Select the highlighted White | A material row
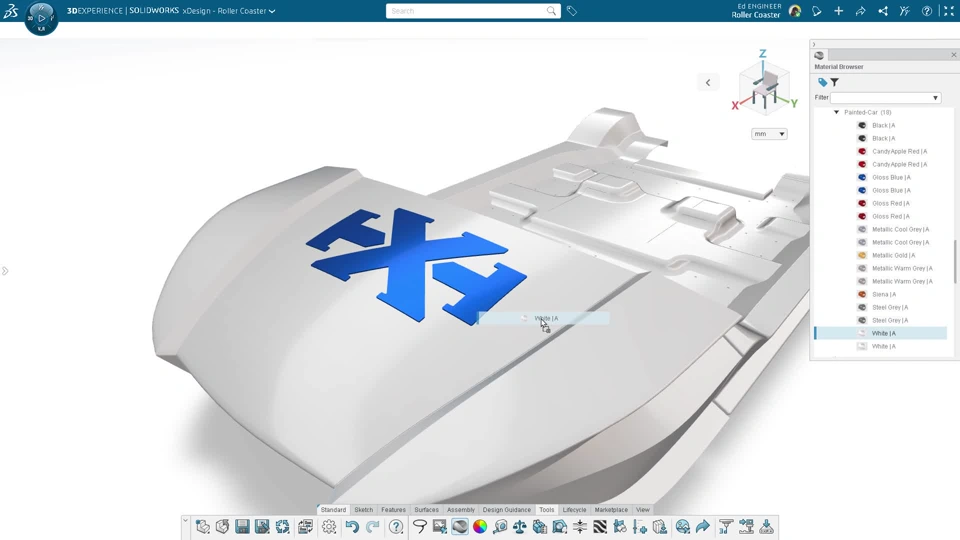This screenshot has height=540, width=960. coord(881,333)
